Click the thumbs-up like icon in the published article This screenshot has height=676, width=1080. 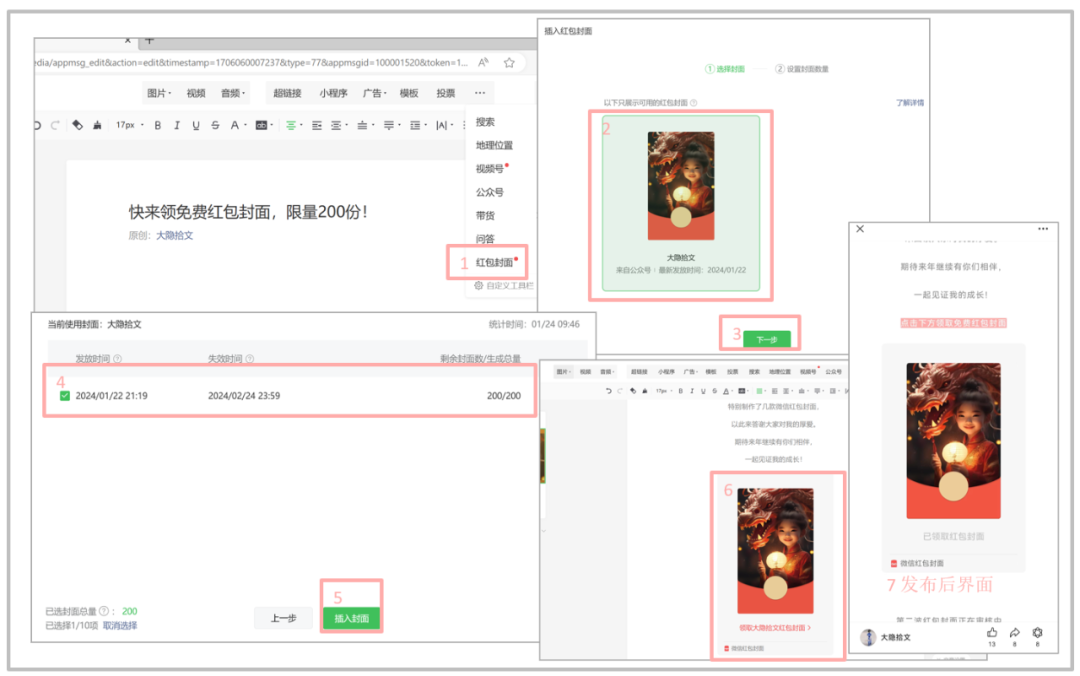(992, 633)
